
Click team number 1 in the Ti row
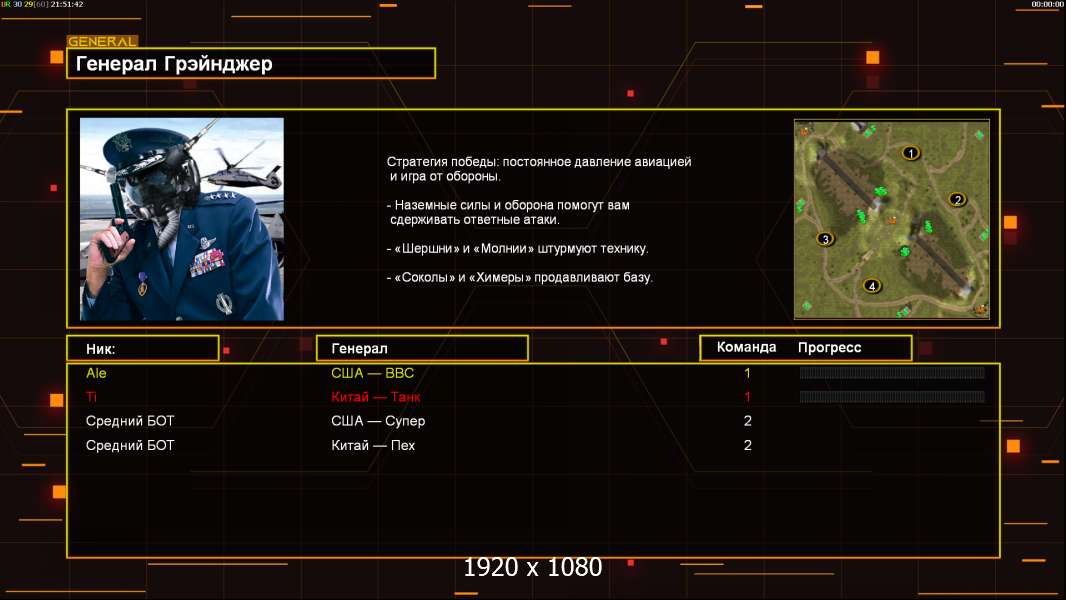(747, 397)
